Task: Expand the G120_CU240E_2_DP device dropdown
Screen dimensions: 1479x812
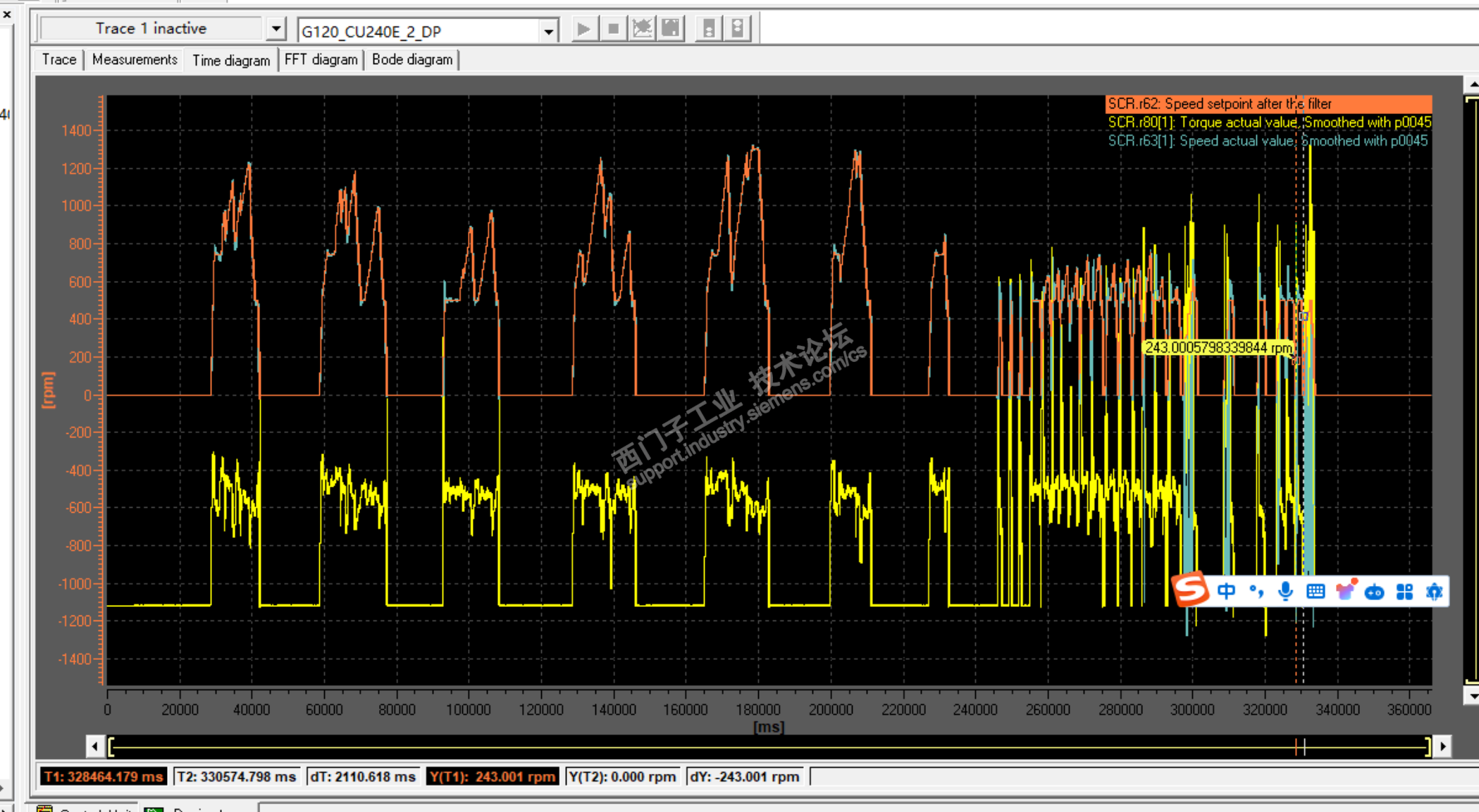Action: (548, 31)
